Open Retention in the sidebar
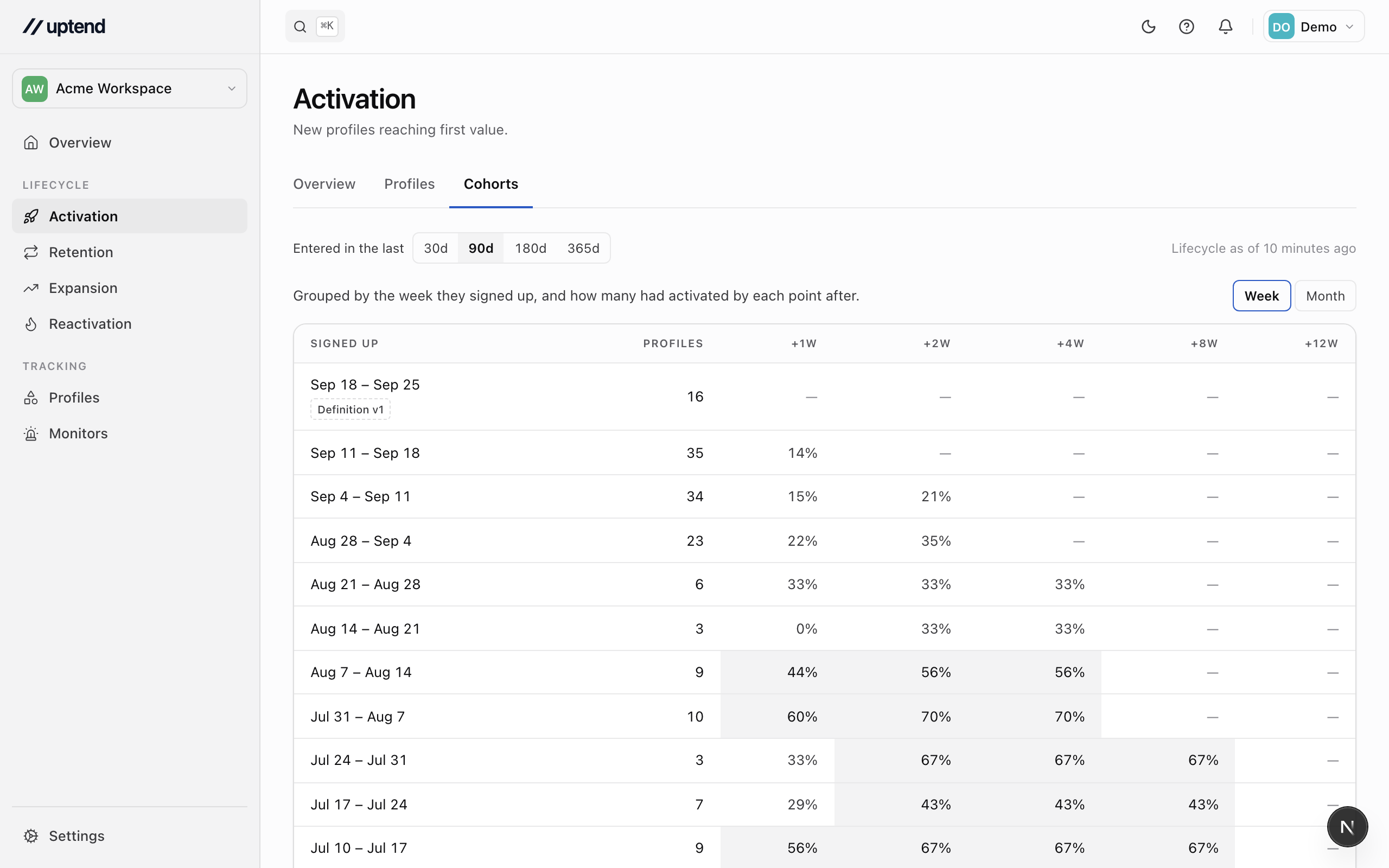Image resolution: width=1389 pixels, height=868 pixels. point(130,252)
